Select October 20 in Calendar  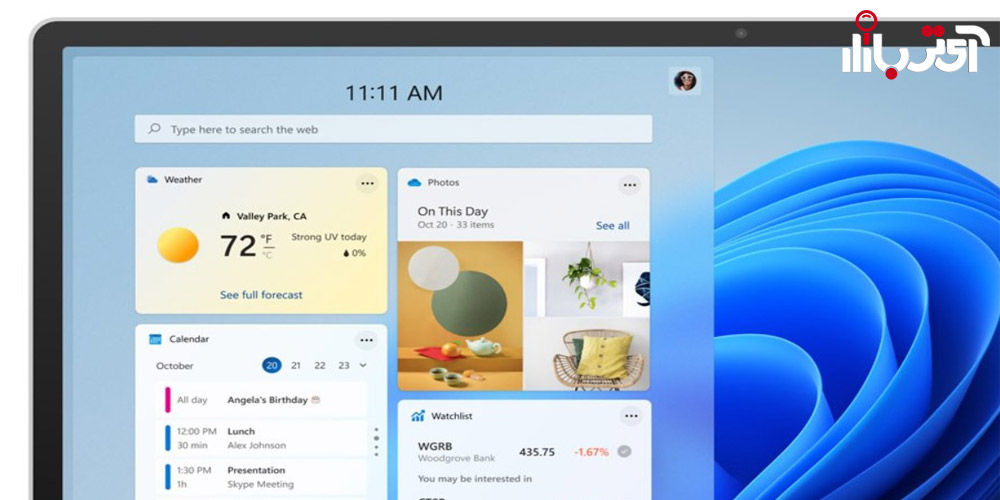click(x=272, y=365)
